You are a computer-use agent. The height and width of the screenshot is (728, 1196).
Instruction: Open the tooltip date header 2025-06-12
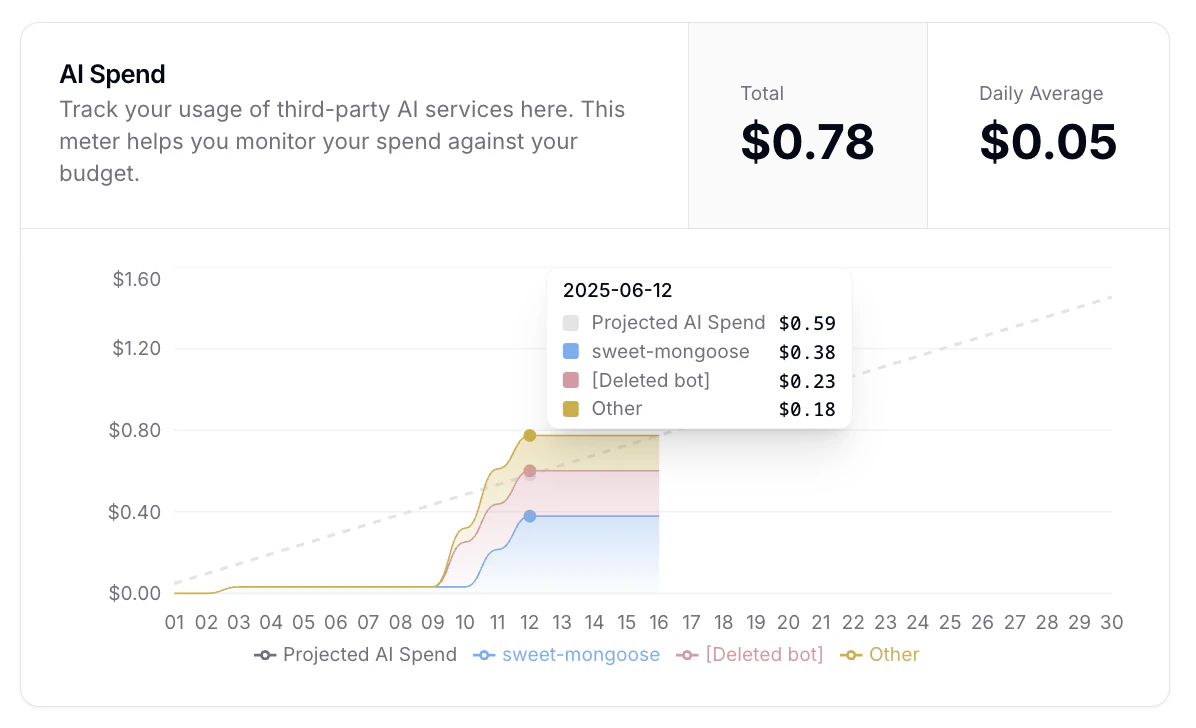617,290
